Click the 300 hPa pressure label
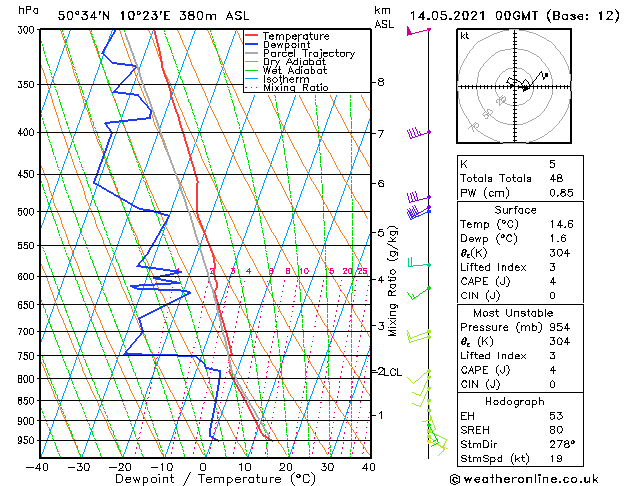The height and width of the screenshot is (486, 629). pos(28,30)
